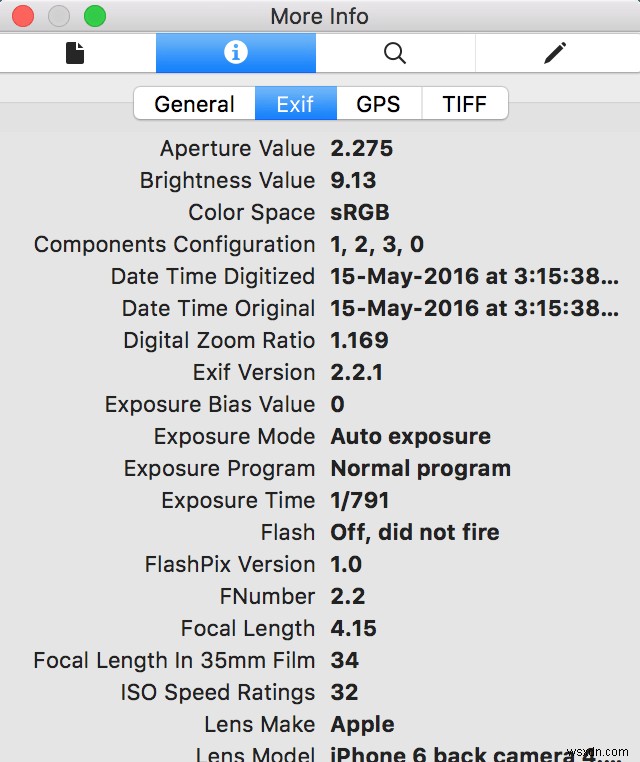Select the Lens Make Apple value

click(x=363, y=725)
